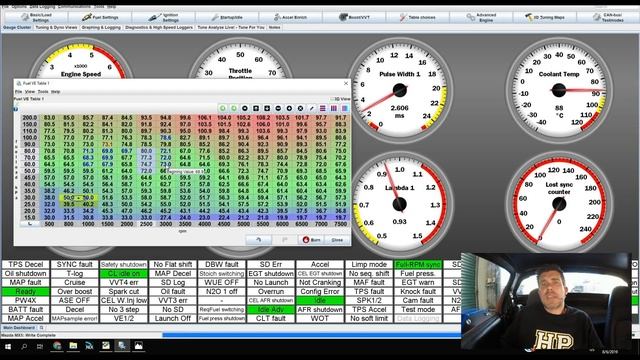Viewport: 640px width, 360px height.
Task: Click the minus decrement icon in table toolbar
Action: point(278,108)
